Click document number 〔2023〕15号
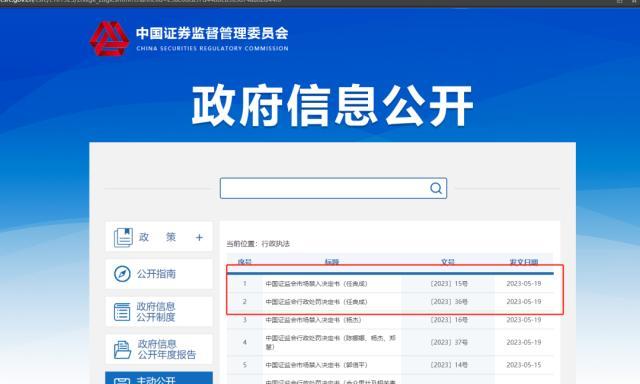 click(x=449, y=284)
